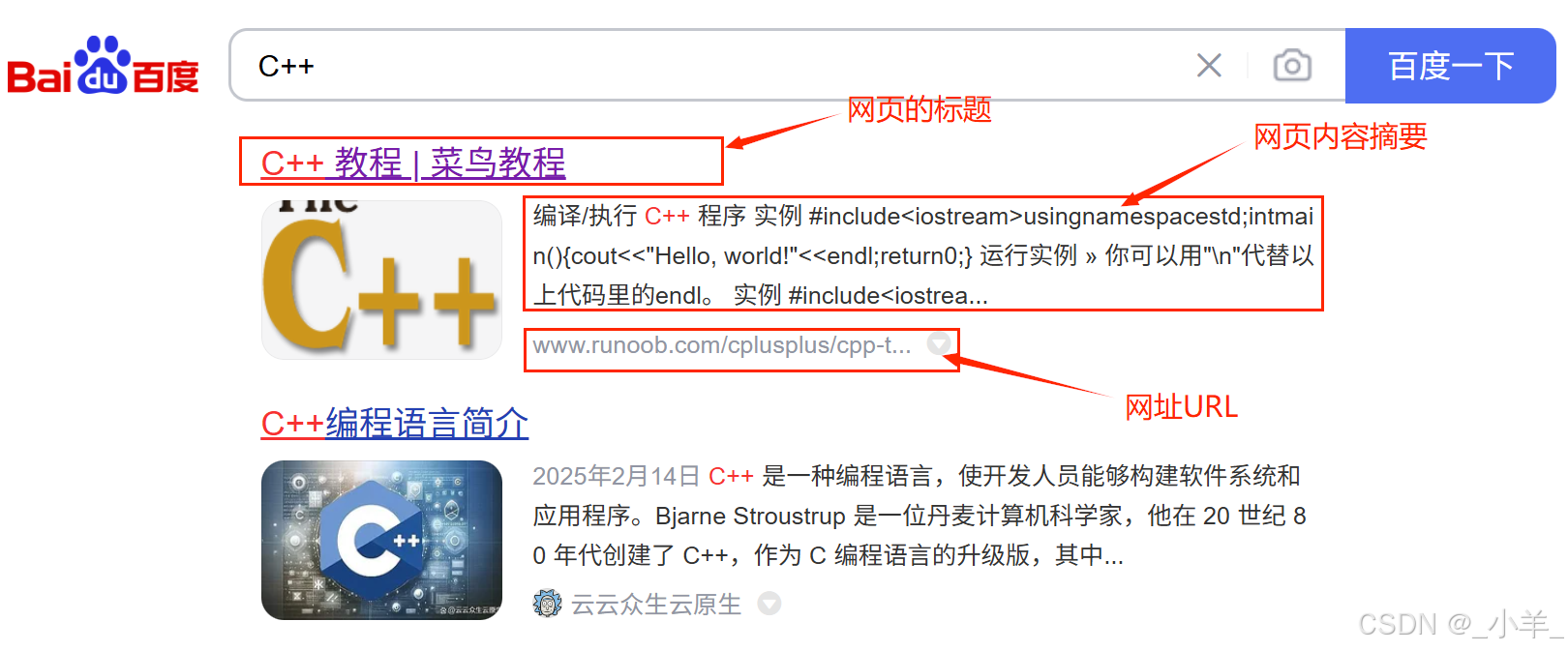Expand dropdown arrow beside runoob URL

coord(938,343)
